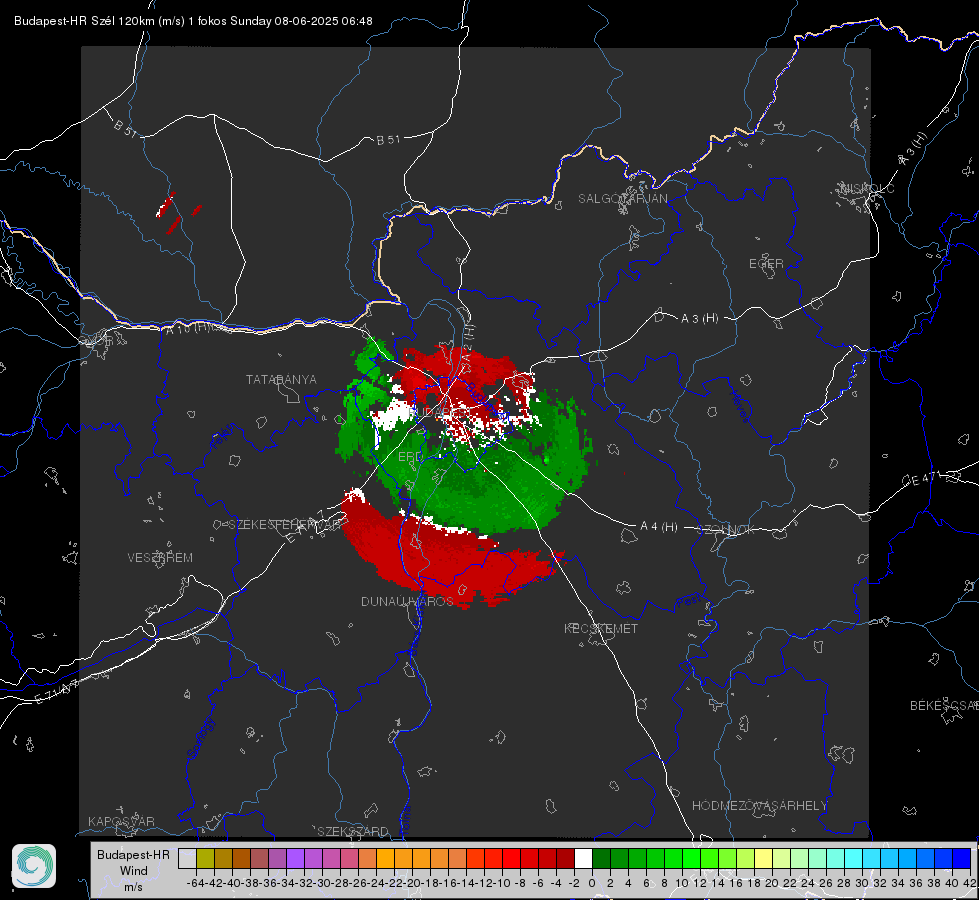Viewport: 979px width, 900px height.
Task: Click the EGER city label
Action: pyautogui.click(x=766, y=264)
